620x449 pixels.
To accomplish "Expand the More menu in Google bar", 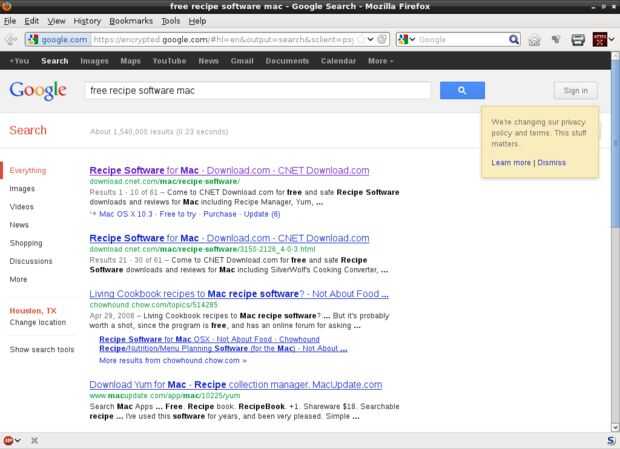I will pos(380,61).
